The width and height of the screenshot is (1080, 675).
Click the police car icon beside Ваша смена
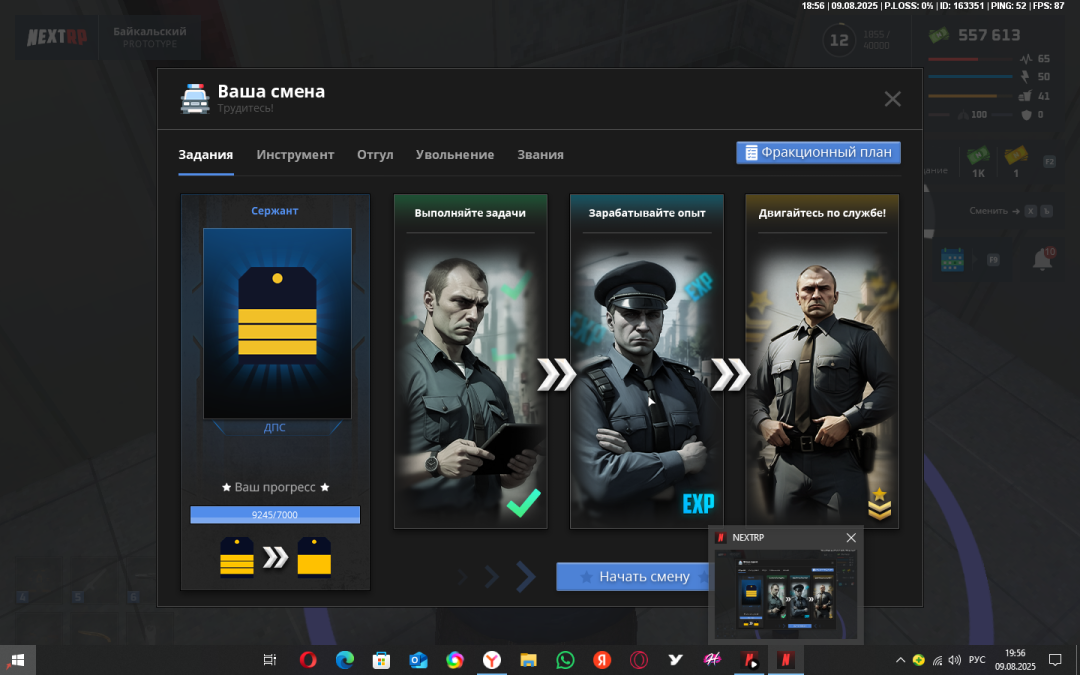pyautogui.click(x=195, y=98)
